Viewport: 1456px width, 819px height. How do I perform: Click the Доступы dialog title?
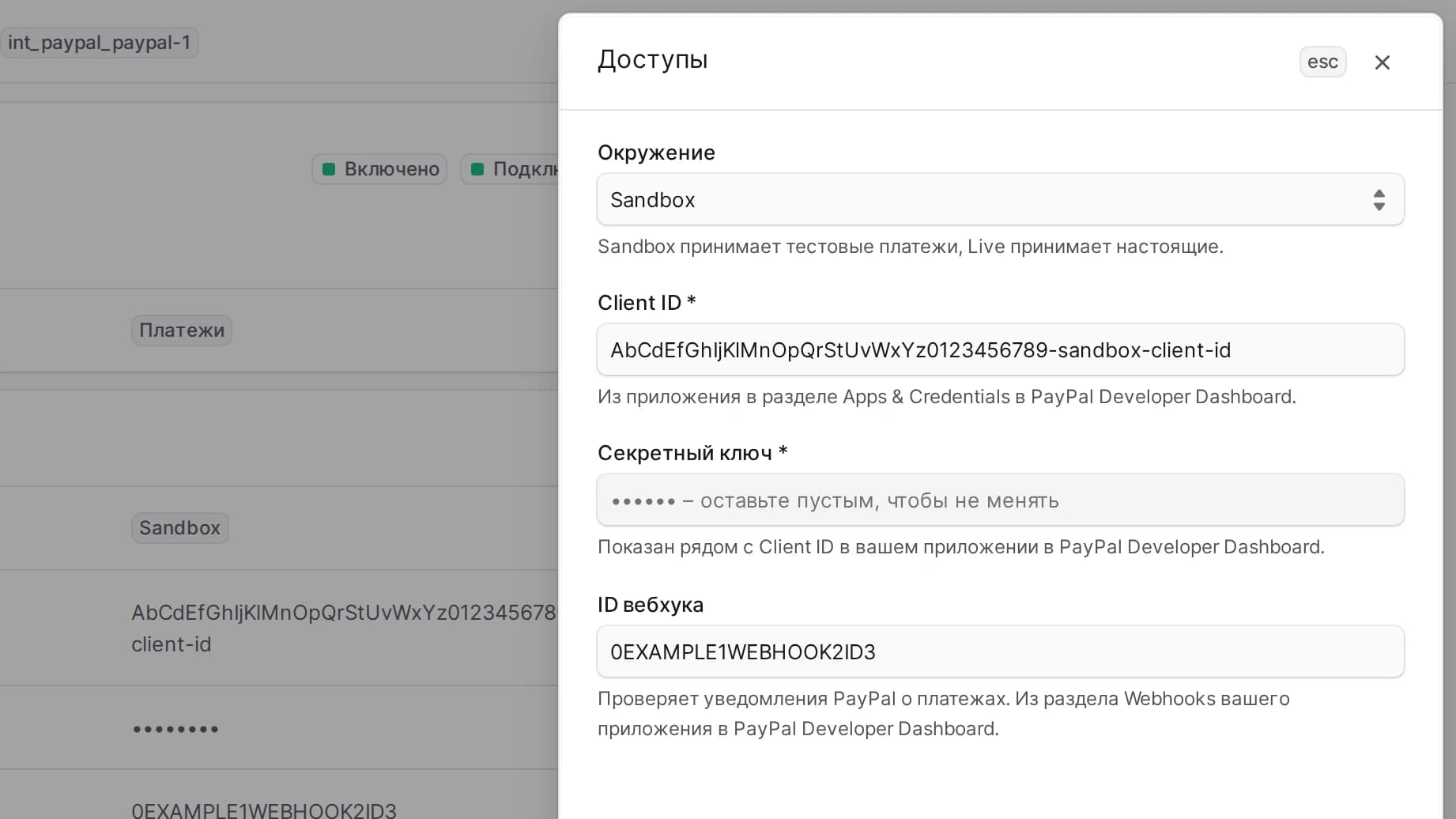click(x=653, y=60)
